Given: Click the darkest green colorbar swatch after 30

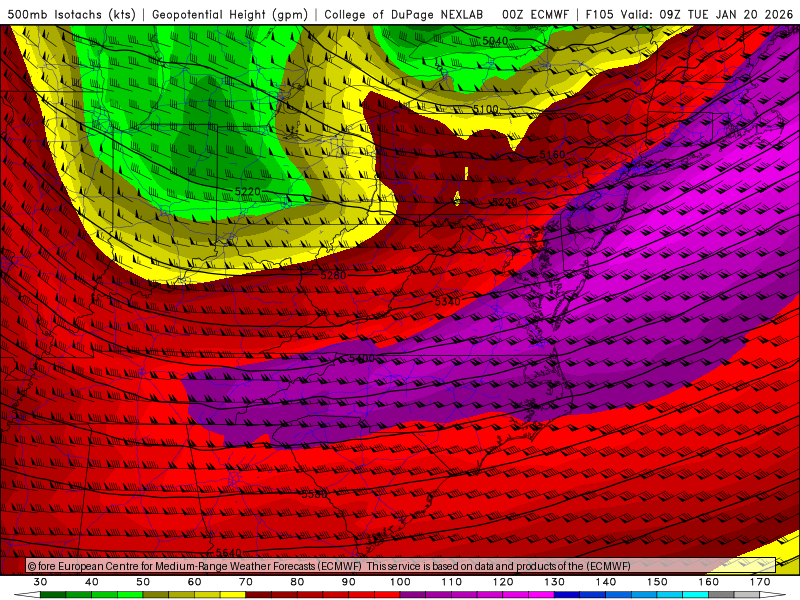Looking at the screenshot, I should tap(53, 594).
